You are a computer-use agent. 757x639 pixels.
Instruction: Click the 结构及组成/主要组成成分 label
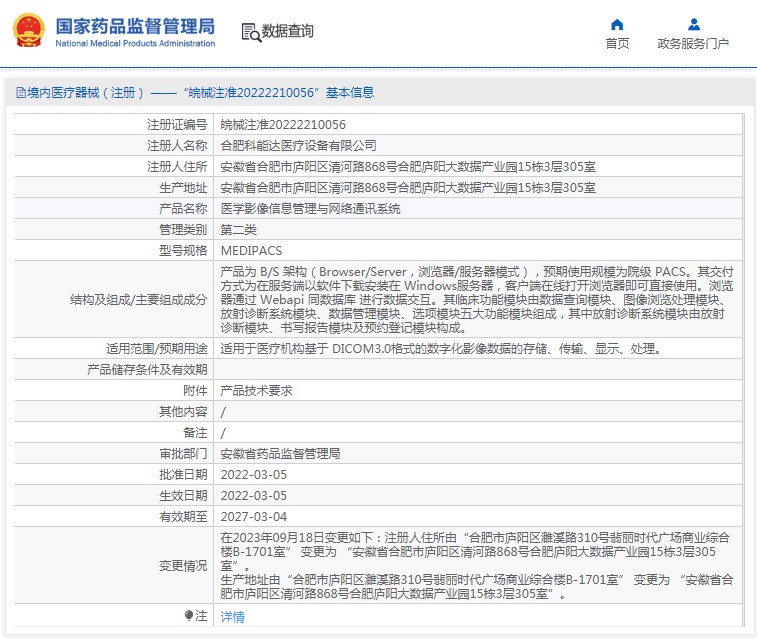[x=139, y=300]
